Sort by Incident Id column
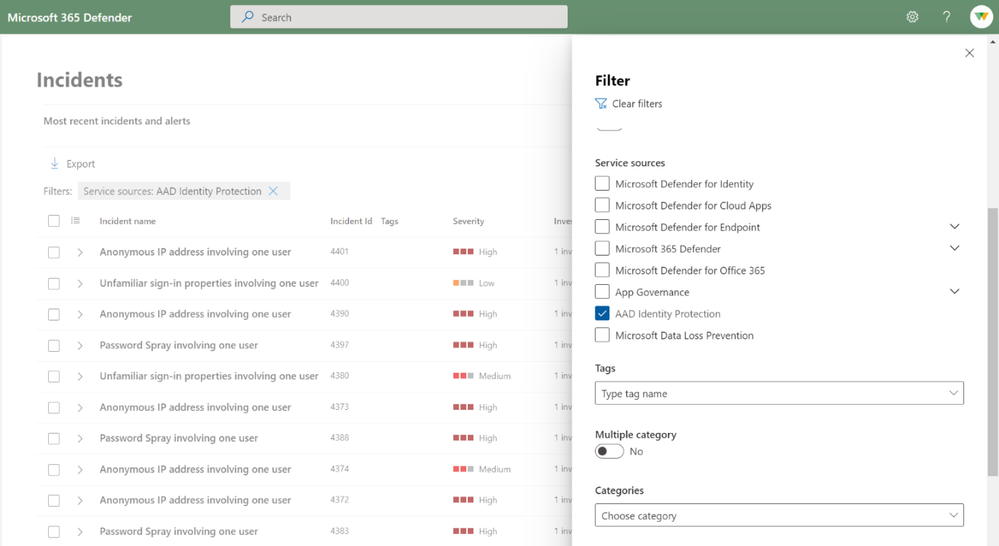 pos(351,221)
